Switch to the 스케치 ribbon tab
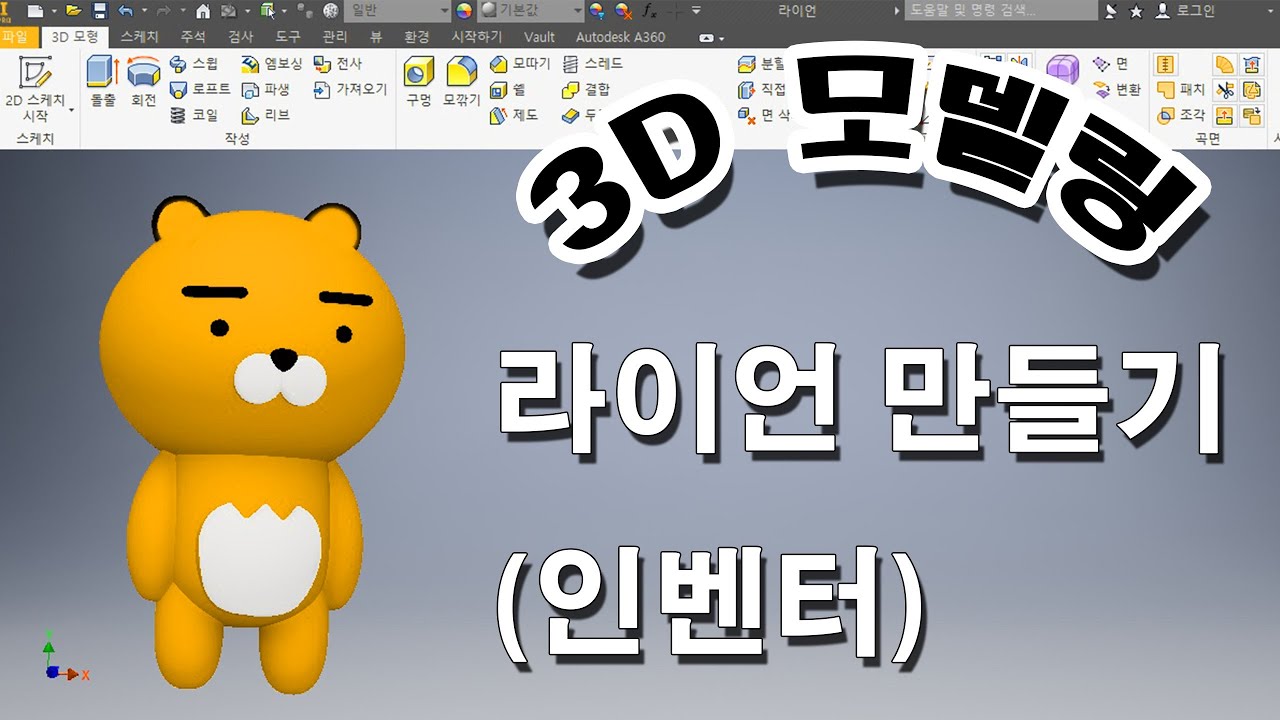This screenshot has width=1280, height=720. click(139, 37)
